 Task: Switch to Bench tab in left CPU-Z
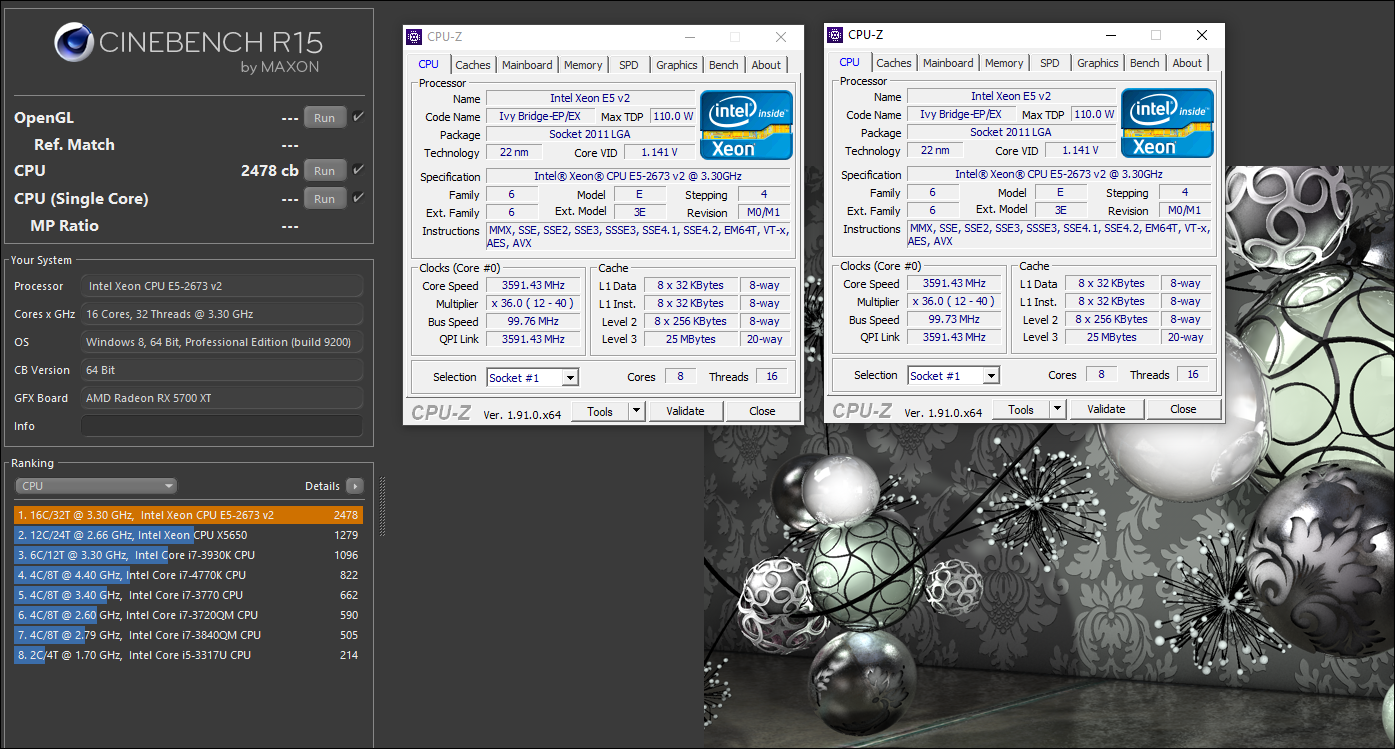[x=724, y=65]
